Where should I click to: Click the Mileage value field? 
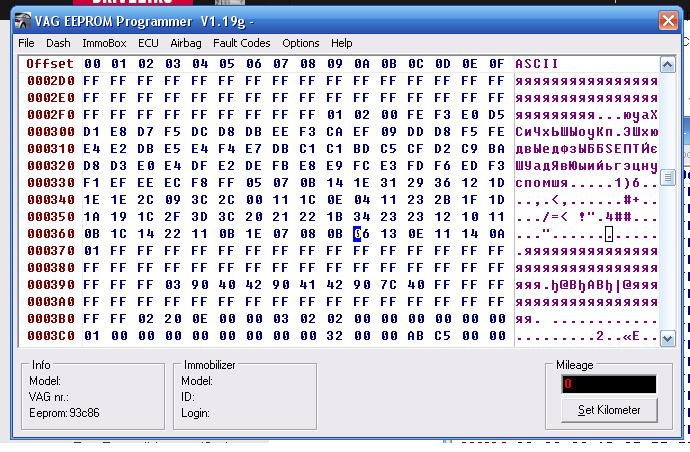[609, 384]
